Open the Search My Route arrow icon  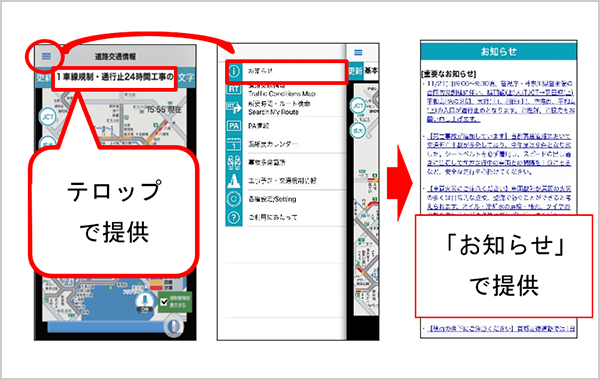[x=234, y=108]
